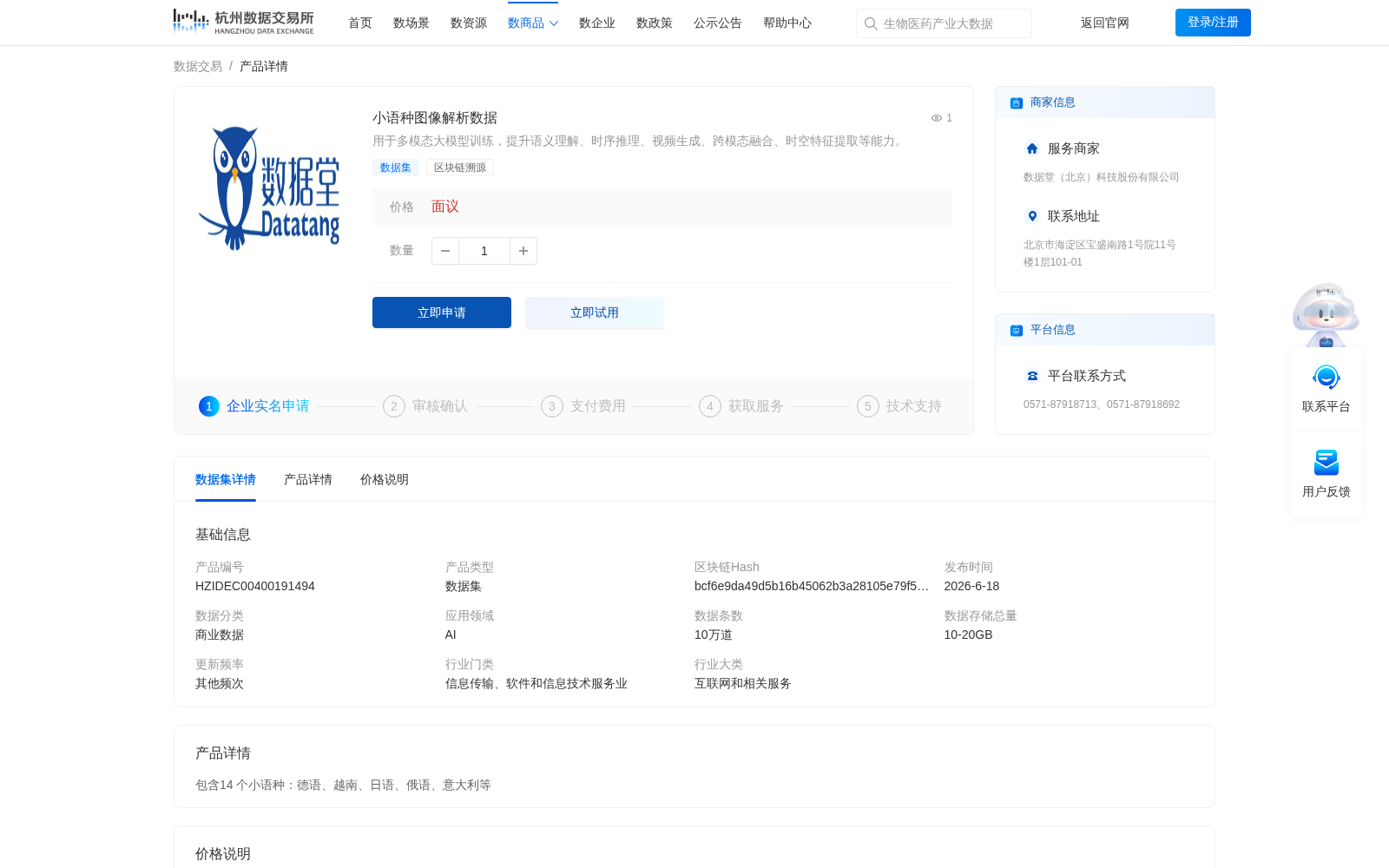Image resolution: width=1389 pixels, height=868 pixels.
Task: Click the minus quantity button
Action: (x=445, y=251)
